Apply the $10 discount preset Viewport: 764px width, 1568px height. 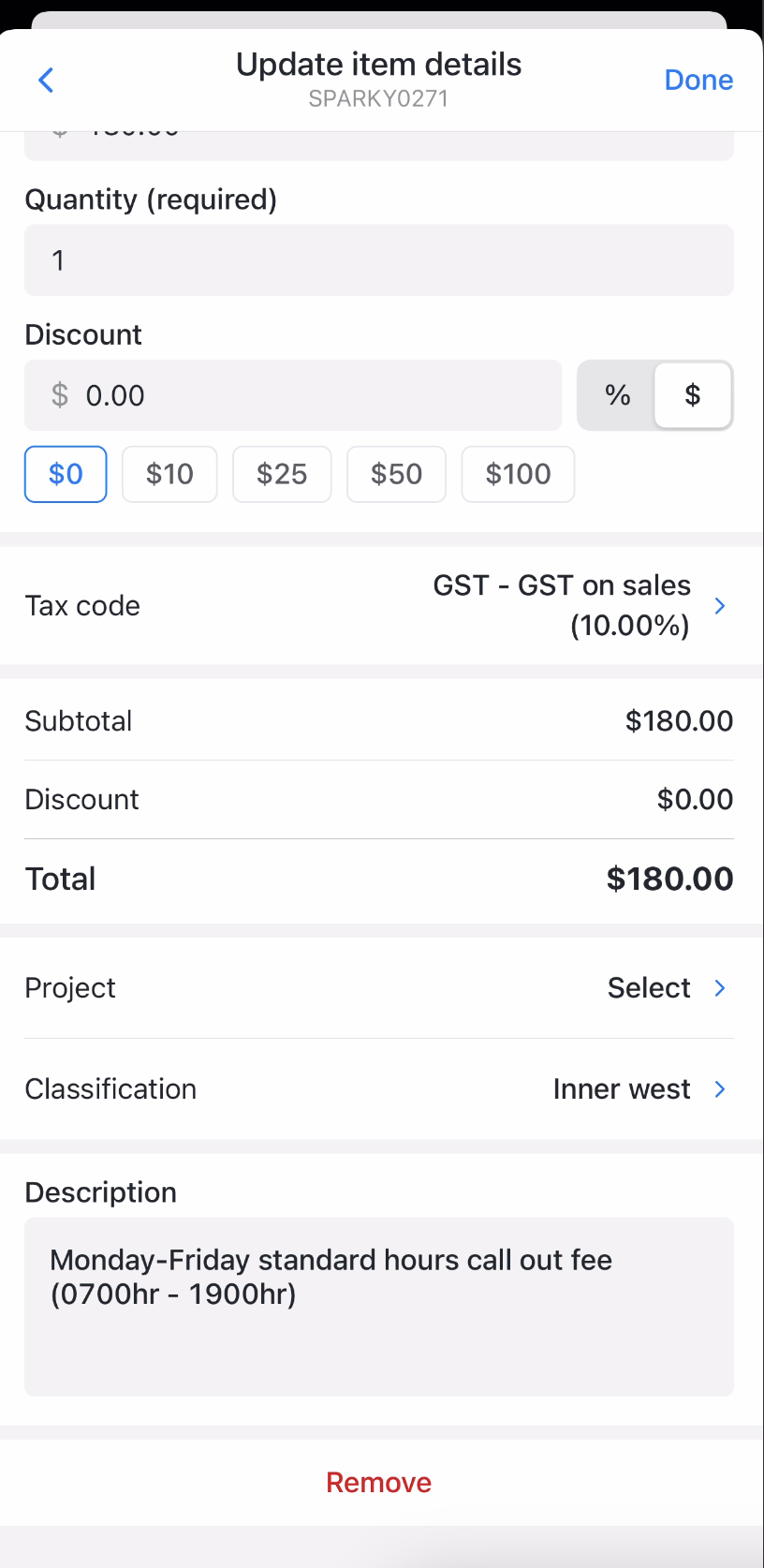coord(169,474)
